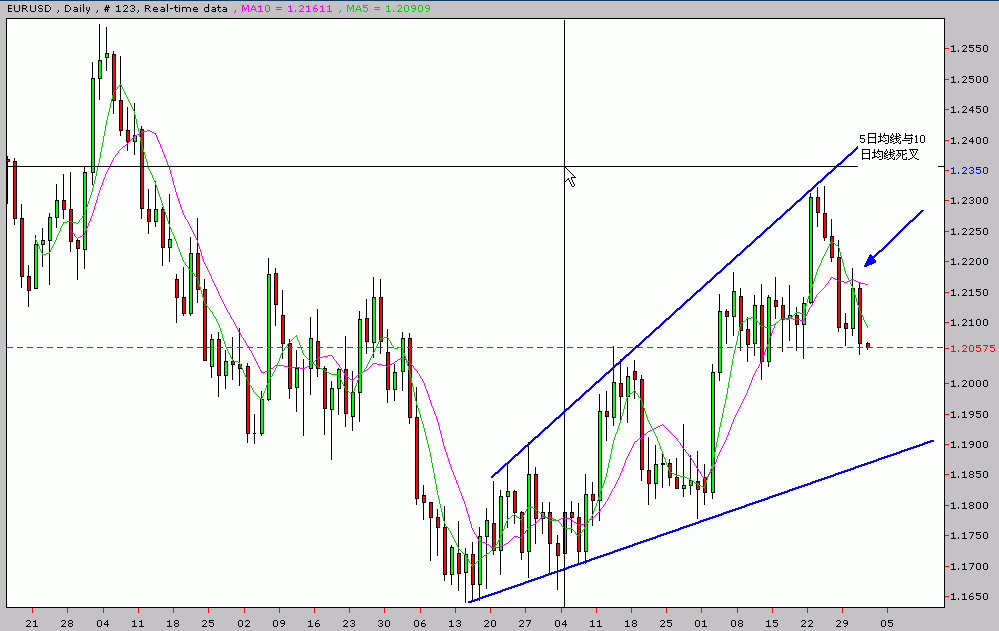This screenshot has width=999, height=631.
Task: Click the 1.2500 price axis label
Action: [969, 80]
